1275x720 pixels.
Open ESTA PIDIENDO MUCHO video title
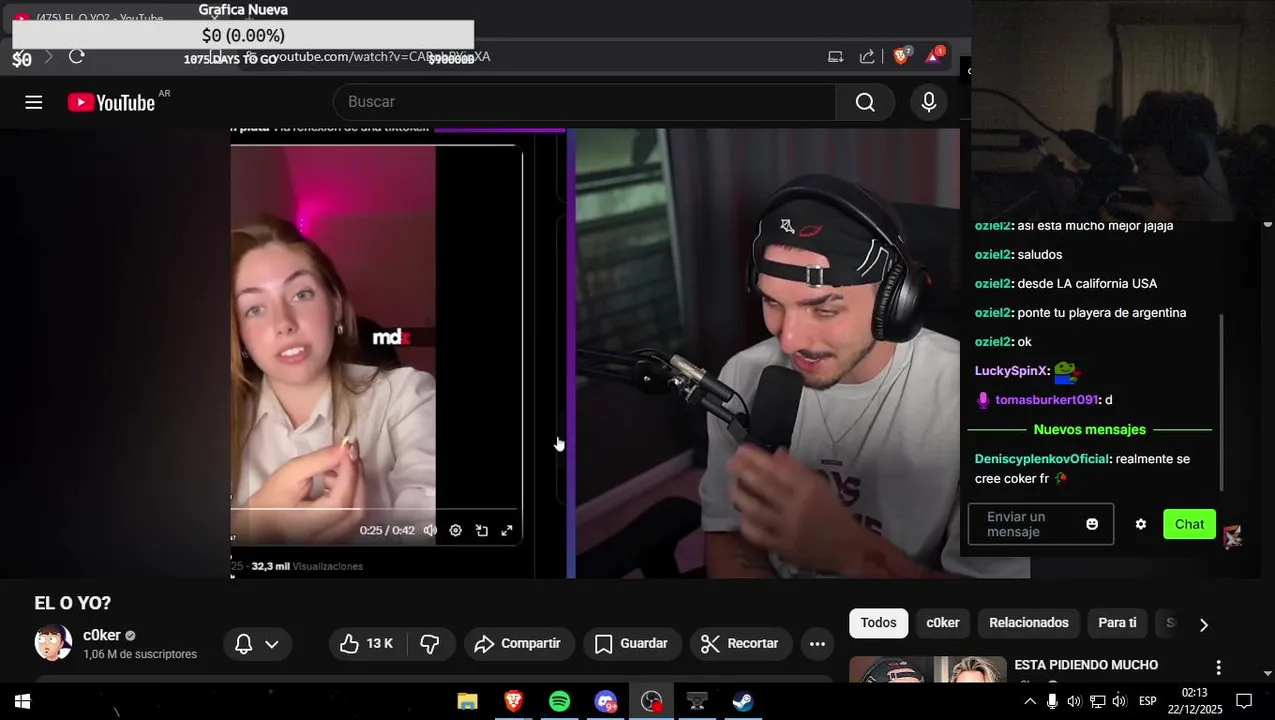pos(1086,665)
